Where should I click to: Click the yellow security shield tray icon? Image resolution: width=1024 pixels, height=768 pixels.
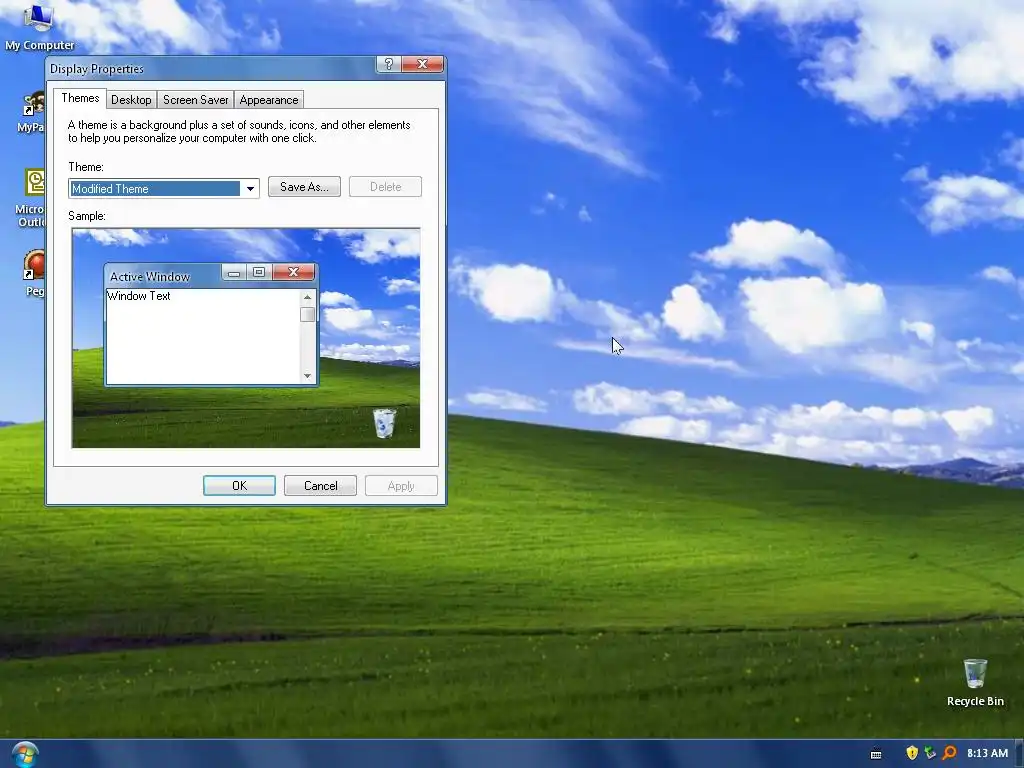point(912,753)
